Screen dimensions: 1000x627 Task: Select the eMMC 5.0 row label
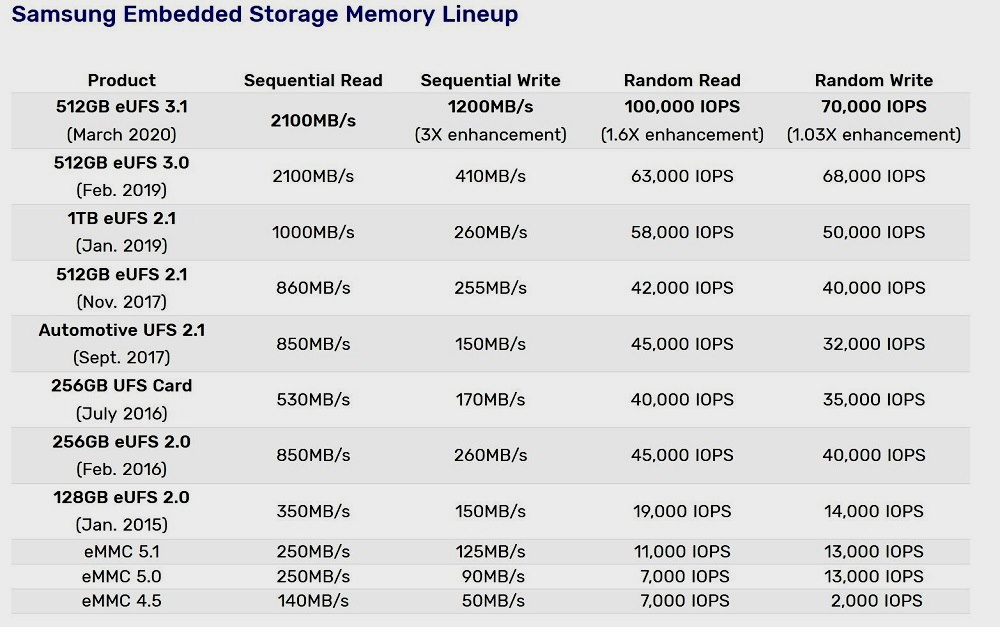[x=122, y=577]
